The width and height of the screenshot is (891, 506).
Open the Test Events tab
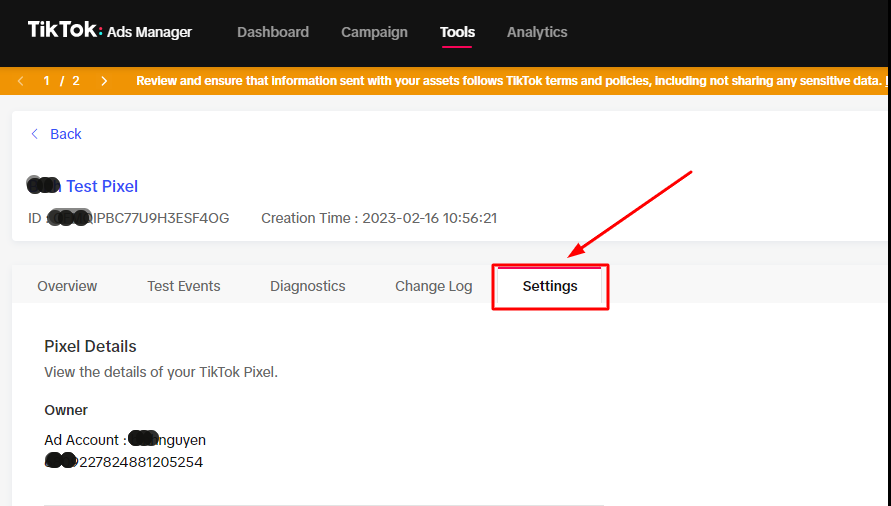tap(184, 286)
